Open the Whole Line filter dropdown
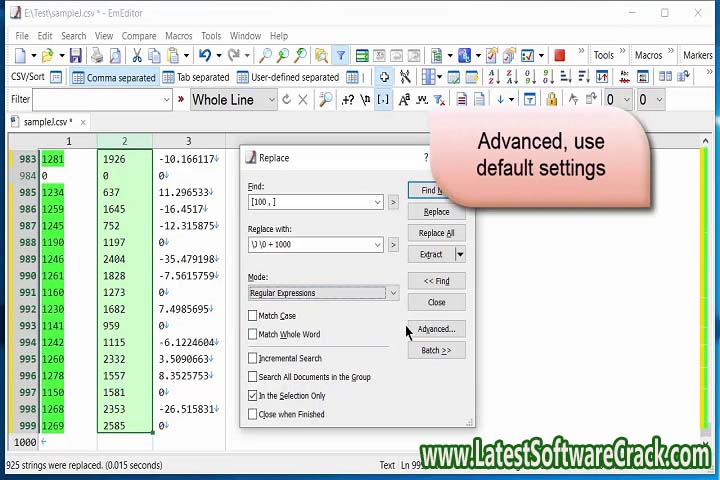This screenshot has width=720, height=480. pyautogui.click(x=270, y=99)
